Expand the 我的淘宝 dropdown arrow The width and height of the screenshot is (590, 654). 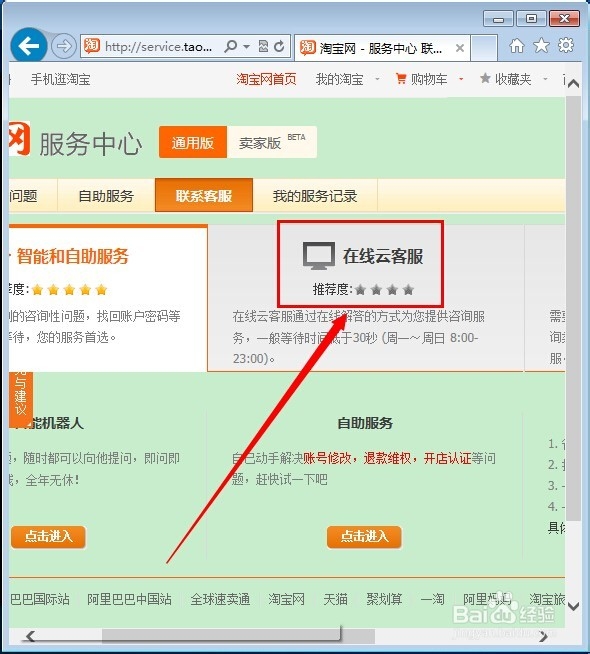(377, 78)
